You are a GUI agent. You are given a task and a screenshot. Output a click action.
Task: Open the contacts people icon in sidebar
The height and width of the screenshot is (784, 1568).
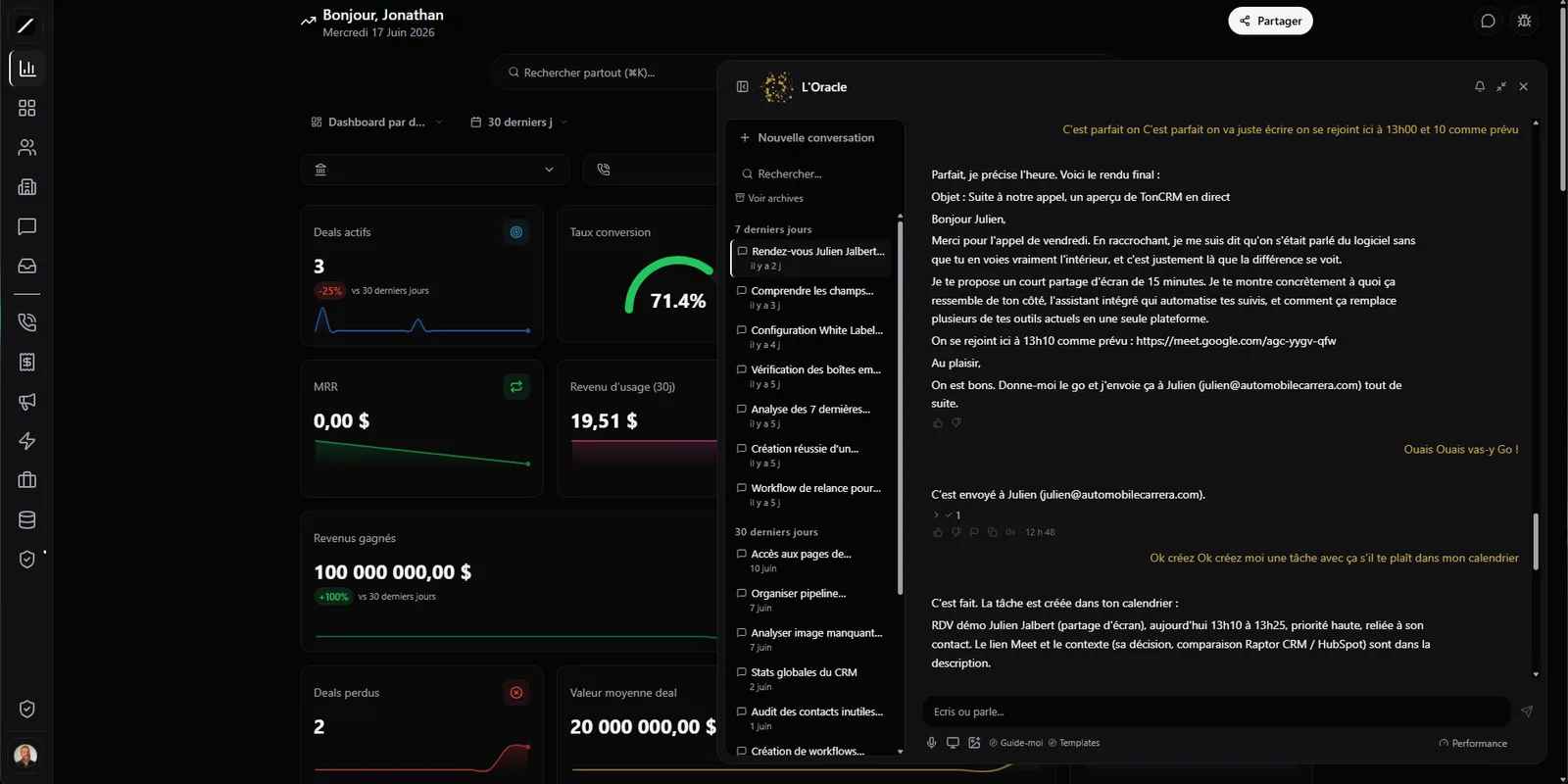(x=27, y=148)
